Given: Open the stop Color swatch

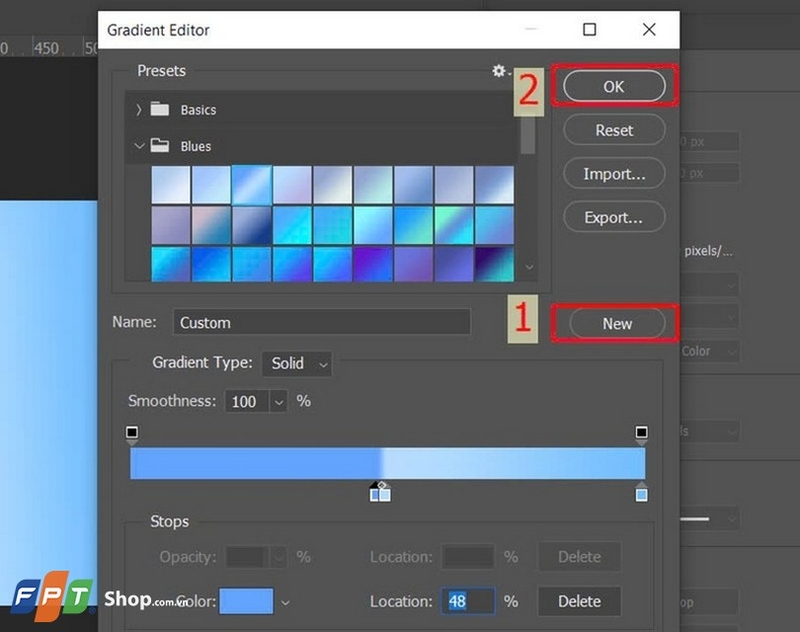Looking at the screenshot, I should click(x=246, y=601).
